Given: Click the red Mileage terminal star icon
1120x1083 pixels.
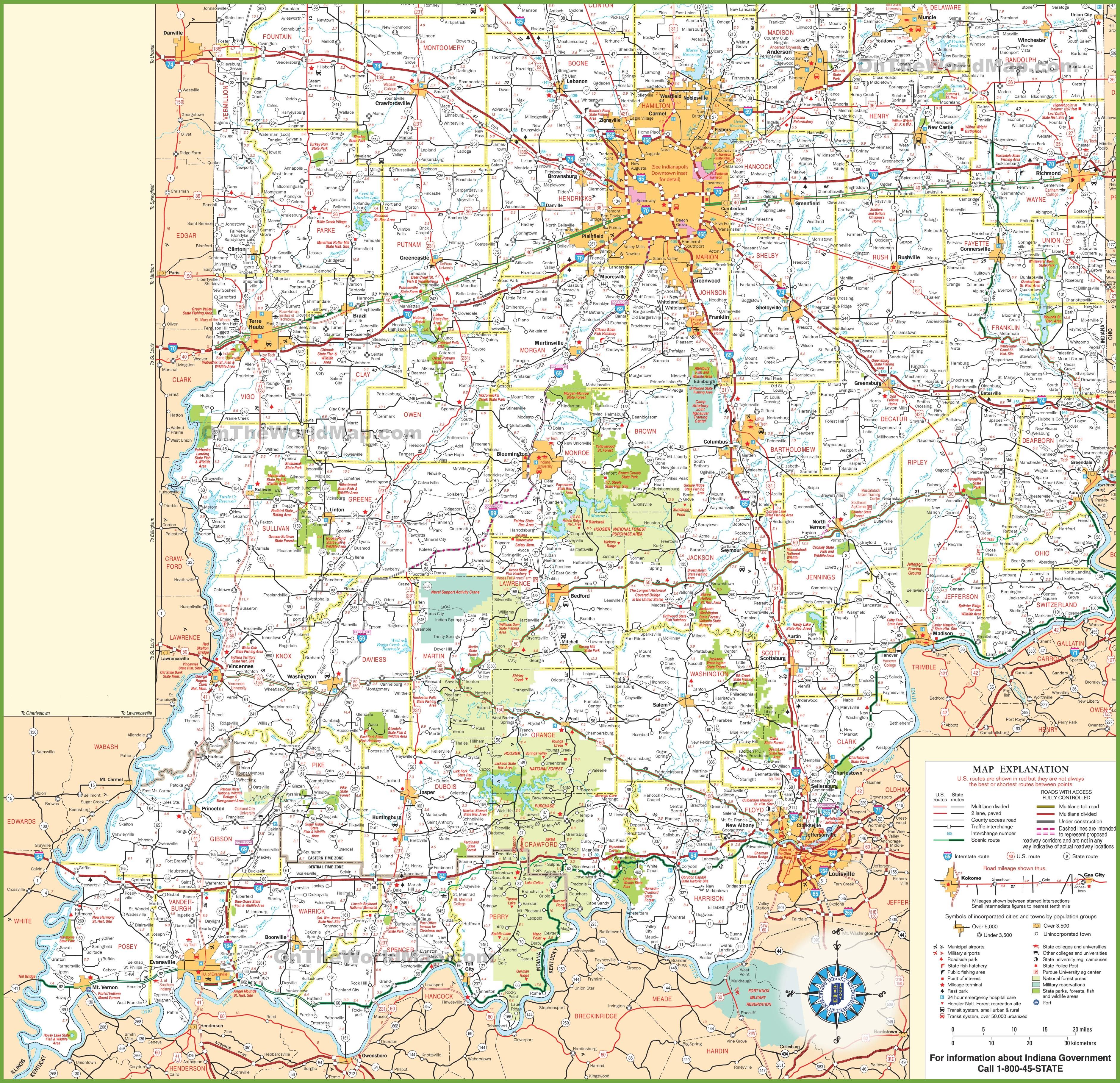Looking at the screenshot, I should 942,985.
